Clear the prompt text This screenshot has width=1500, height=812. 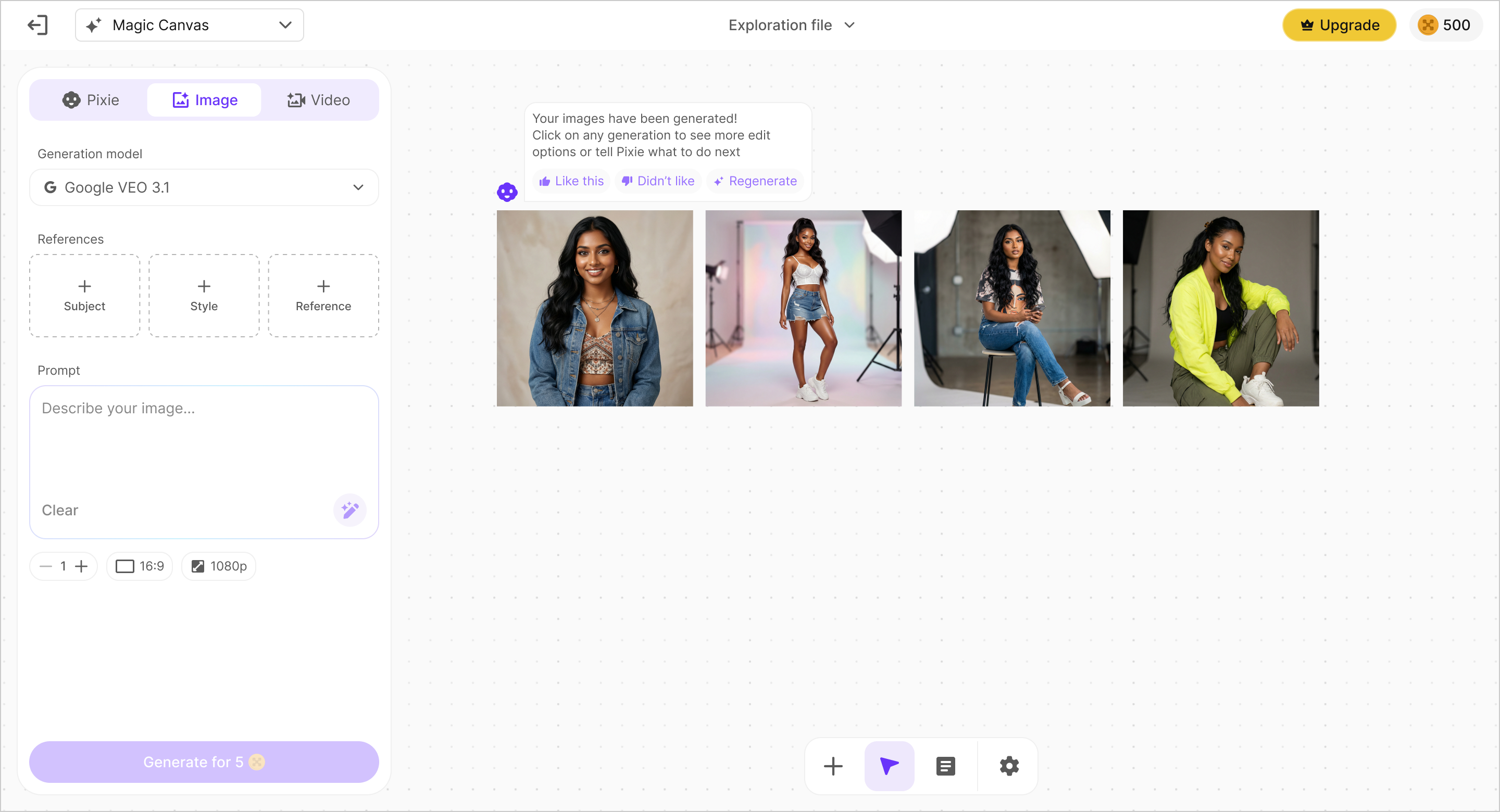[x=60, y=510]
